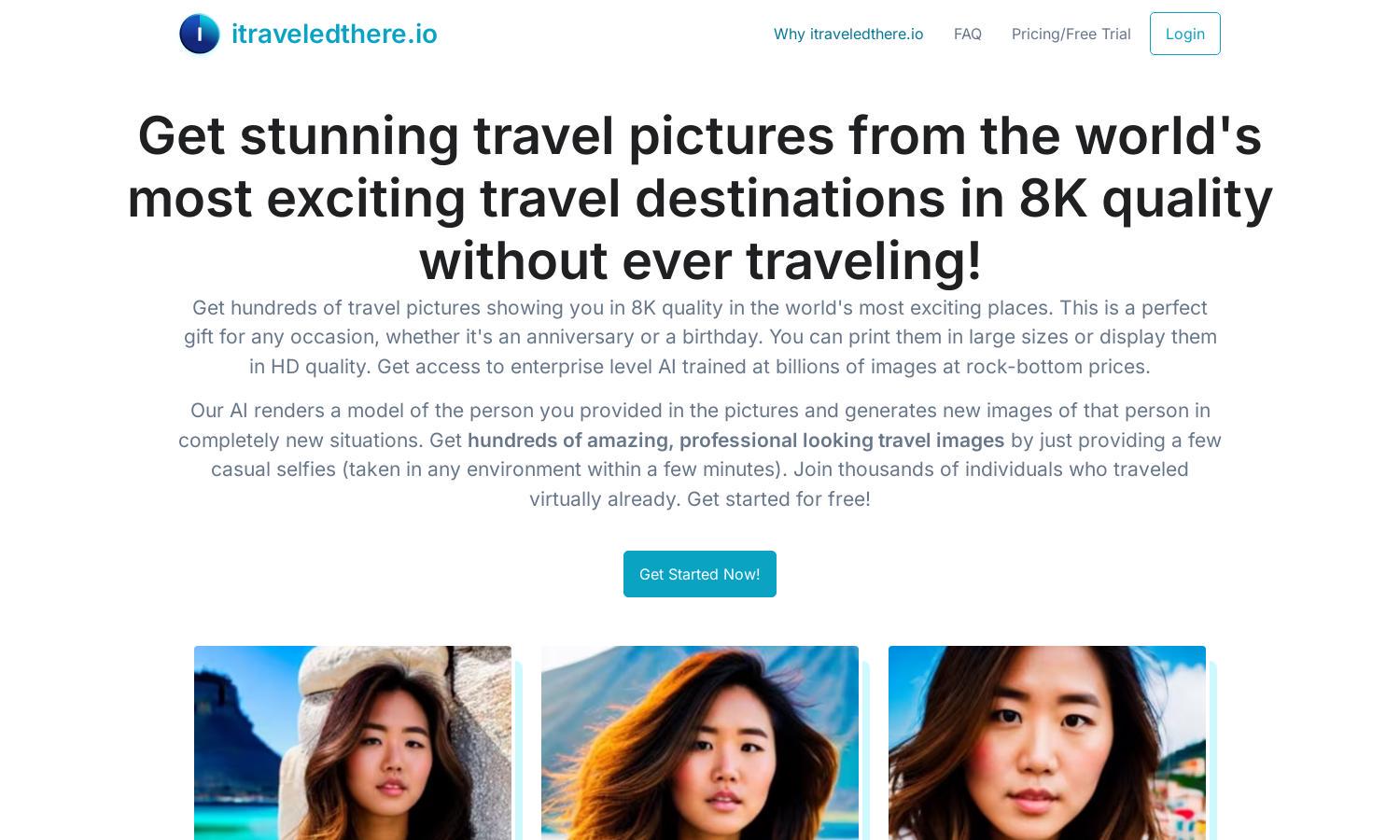Click the 'rock-bottom prices' phrase
1400x840 pixels.
point(1057,366)
